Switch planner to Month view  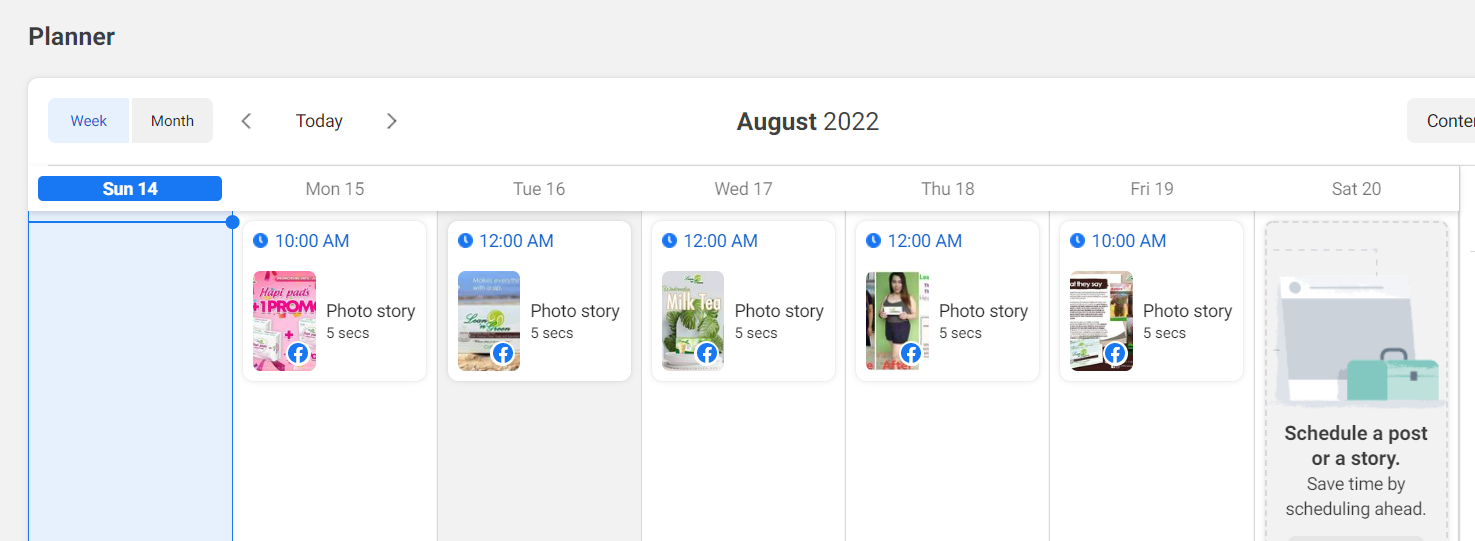[x=172, y=121]
